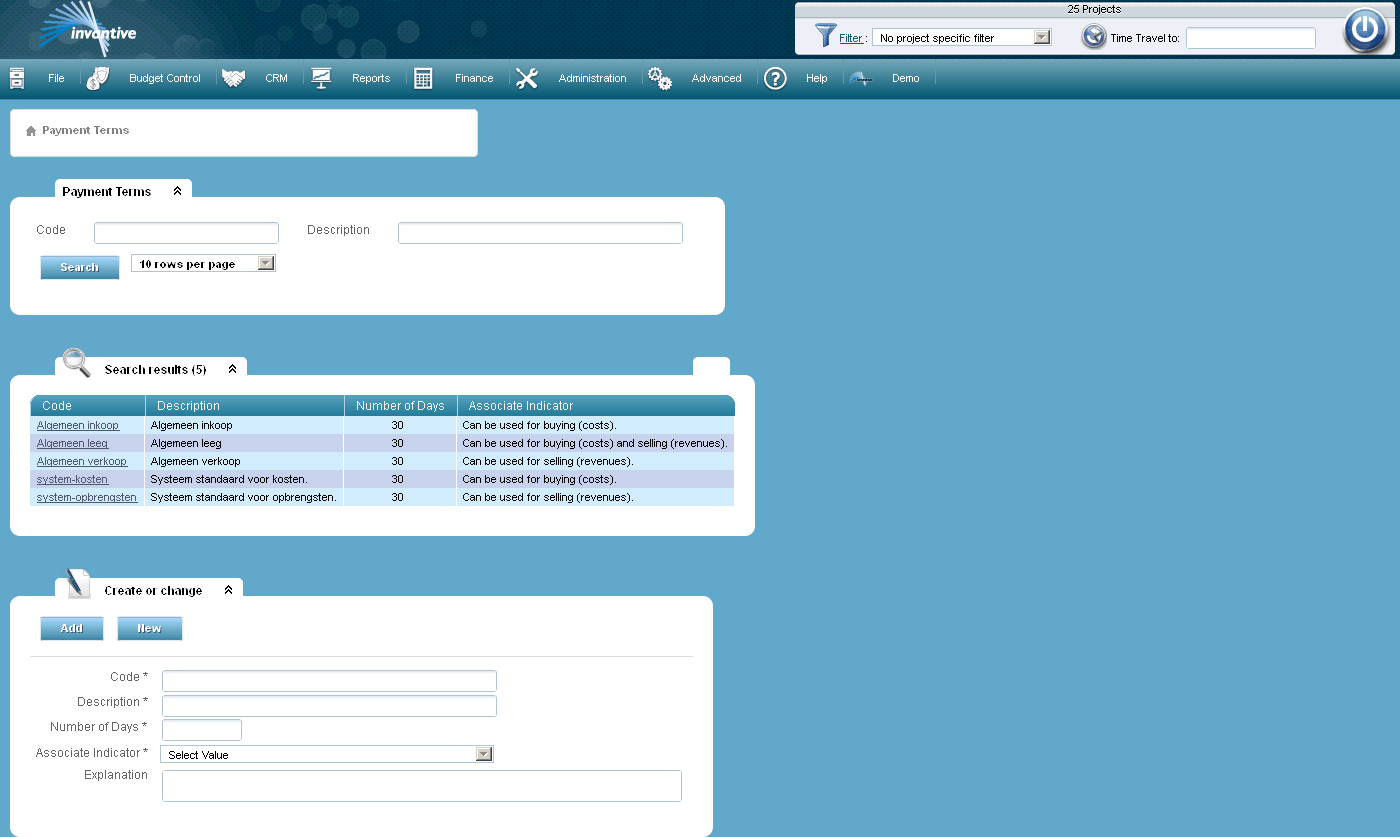Focus the Number of Days input
Screen dimensions: 1400x837
(202, 730)
